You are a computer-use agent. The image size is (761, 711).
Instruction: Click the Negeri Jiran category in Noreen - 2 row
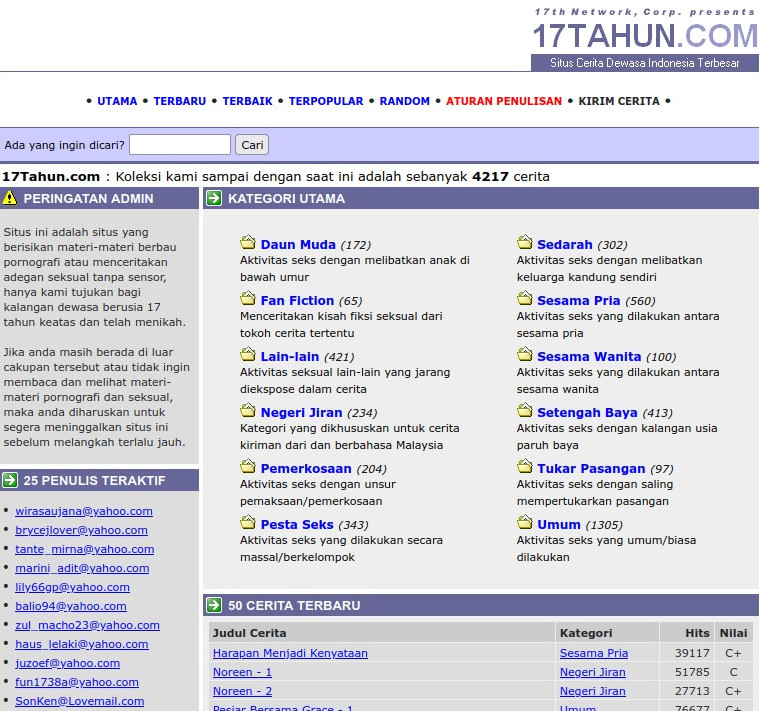593,691
